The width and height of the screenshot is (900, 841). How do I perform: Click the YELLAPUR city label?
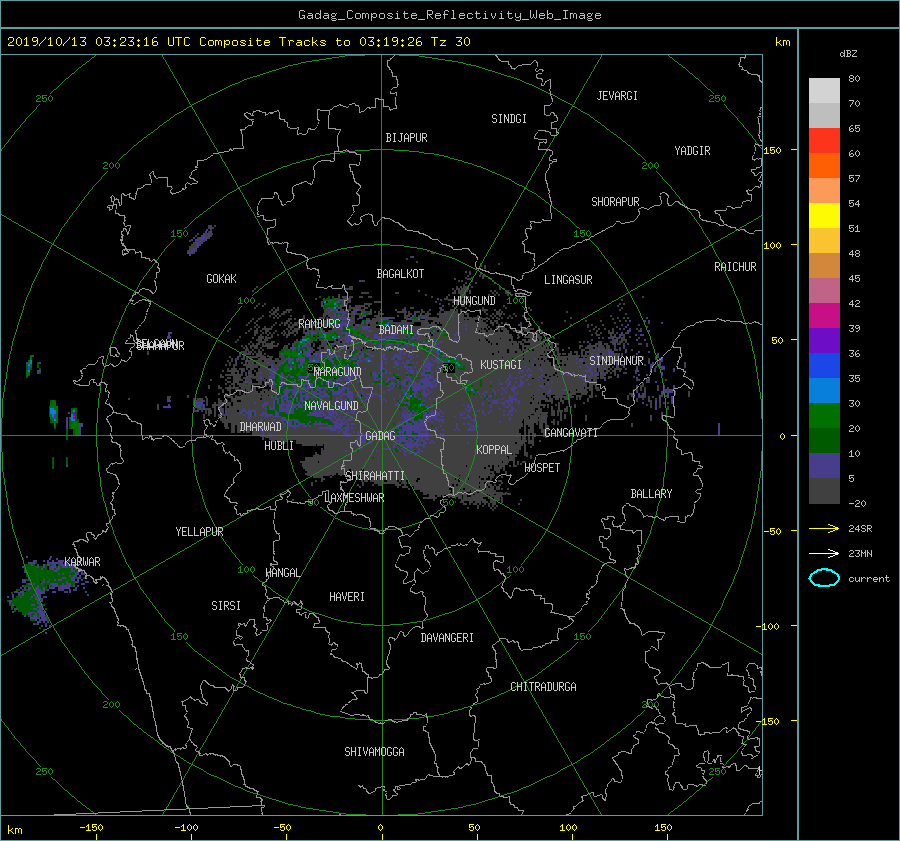pyautogui.click(x=199, y=532)
